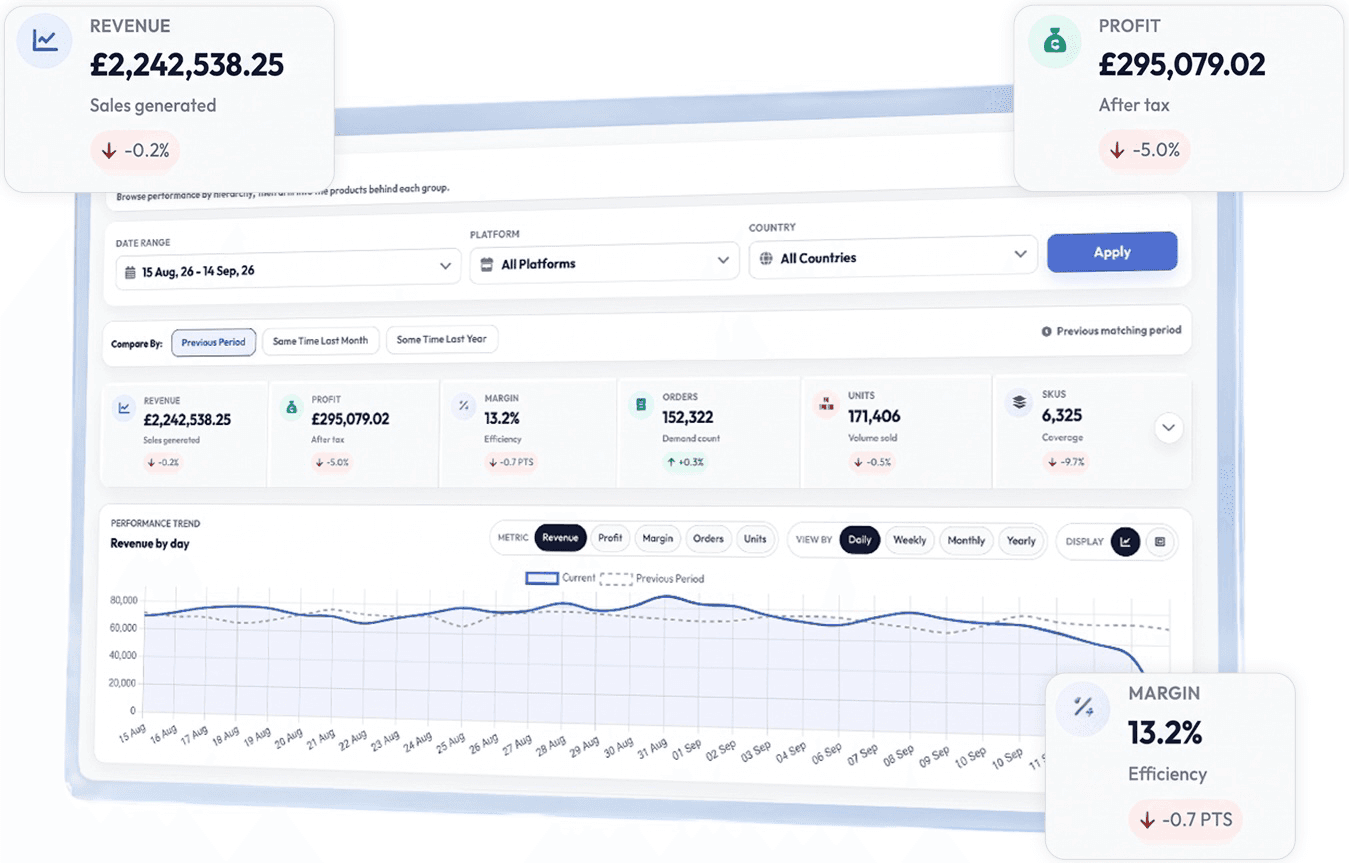This screenshot has width=1349, height=863.
Task: Switch display to table view
Action: coord(1160,541)
